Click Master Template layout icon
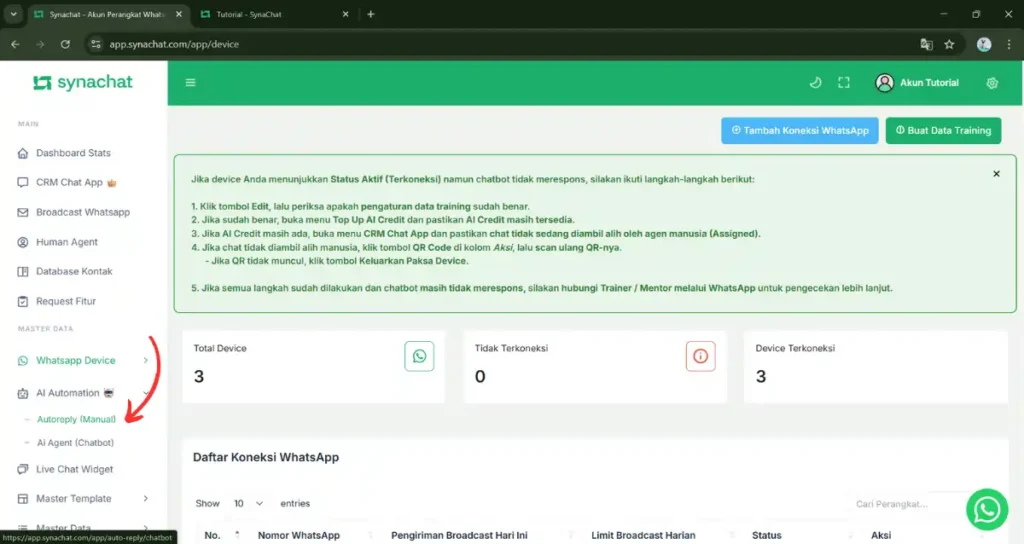This screenshot has width=1024, height=544. 23,498
